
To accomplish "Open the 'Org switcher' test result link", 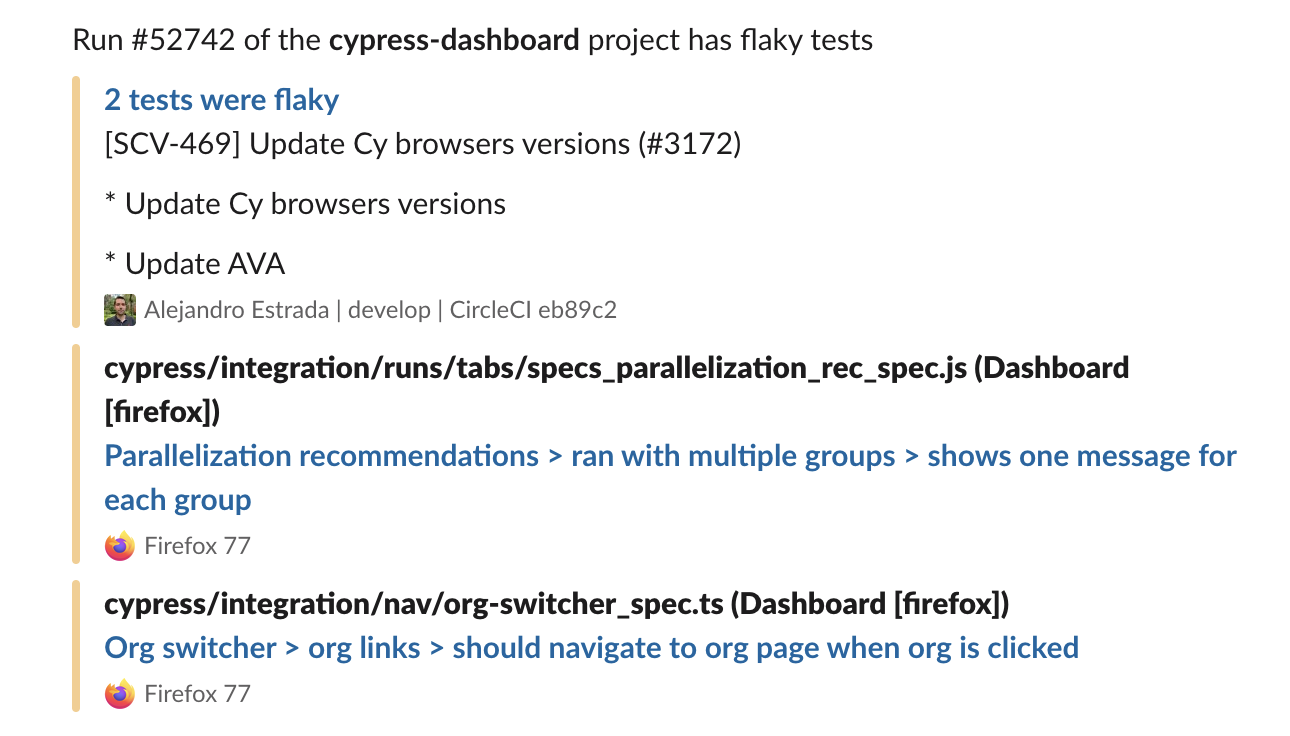I will (590, 648).
